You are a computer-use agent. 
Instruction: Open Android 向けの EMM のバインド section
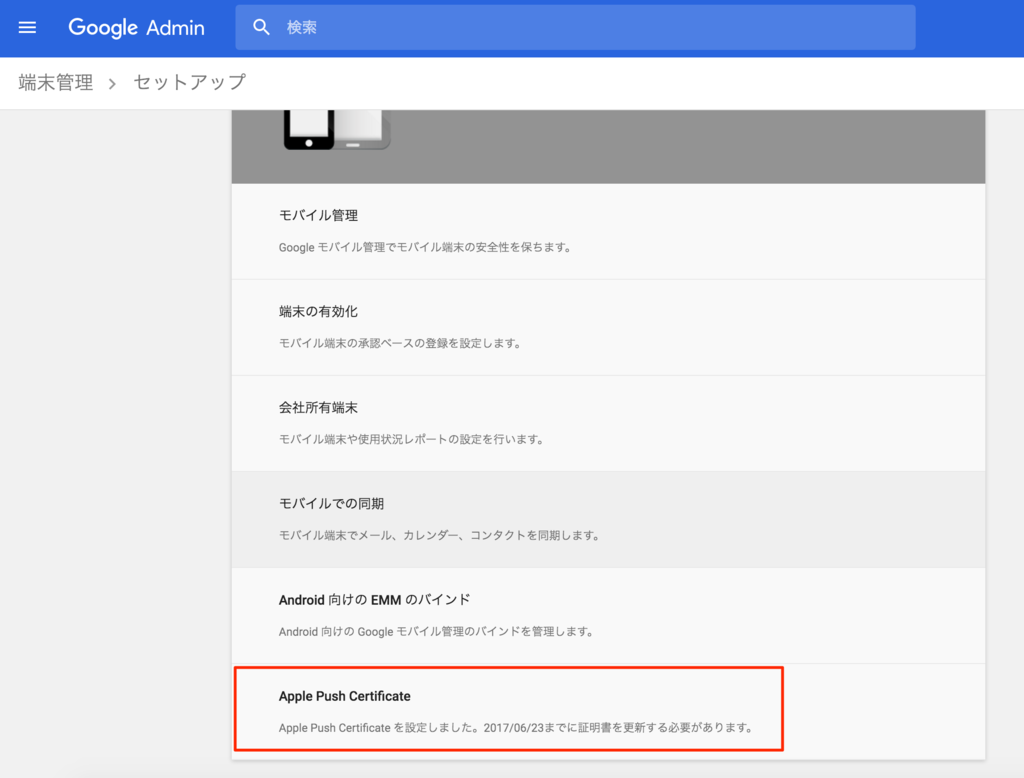[609, 615]
